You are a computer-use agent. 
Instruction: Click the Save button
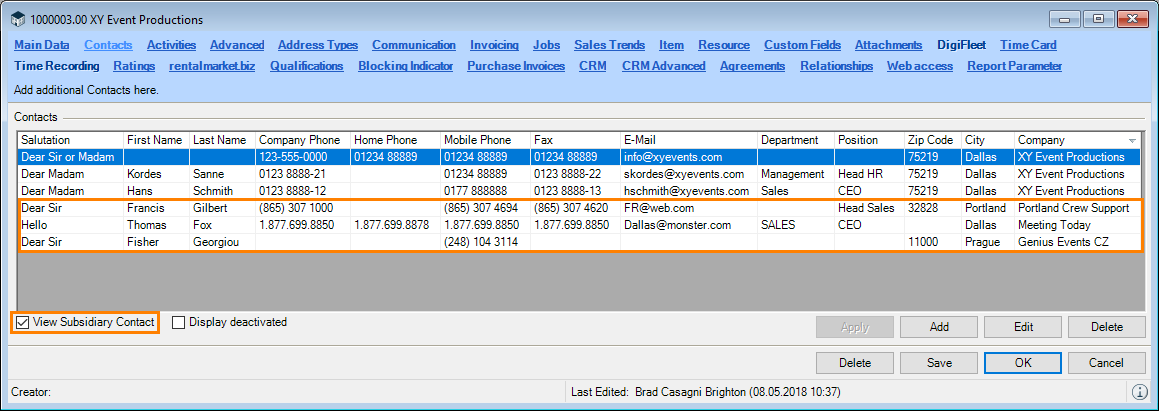pos(939,363)
